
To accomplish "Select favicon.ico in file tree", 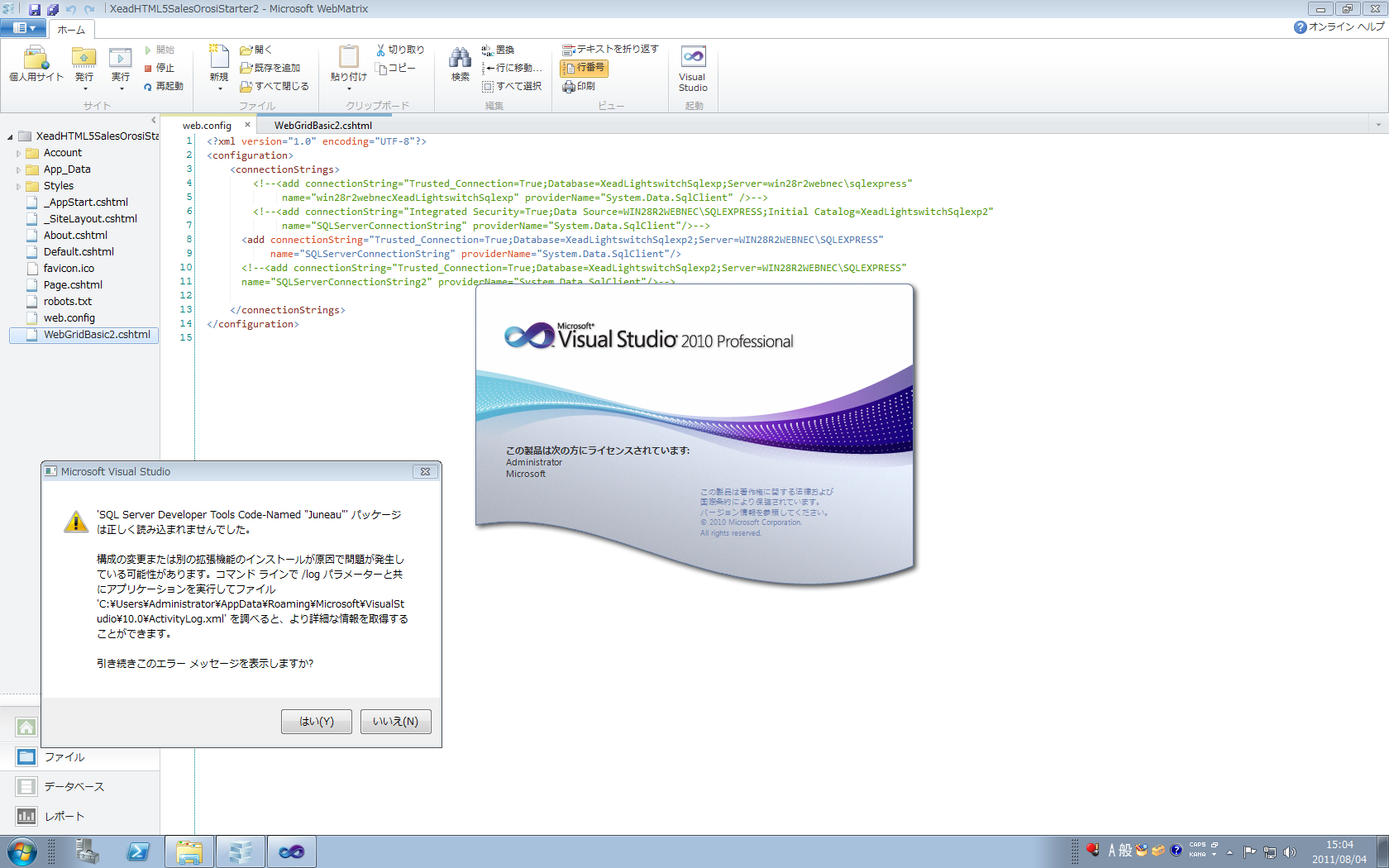I will pos(69,269).
